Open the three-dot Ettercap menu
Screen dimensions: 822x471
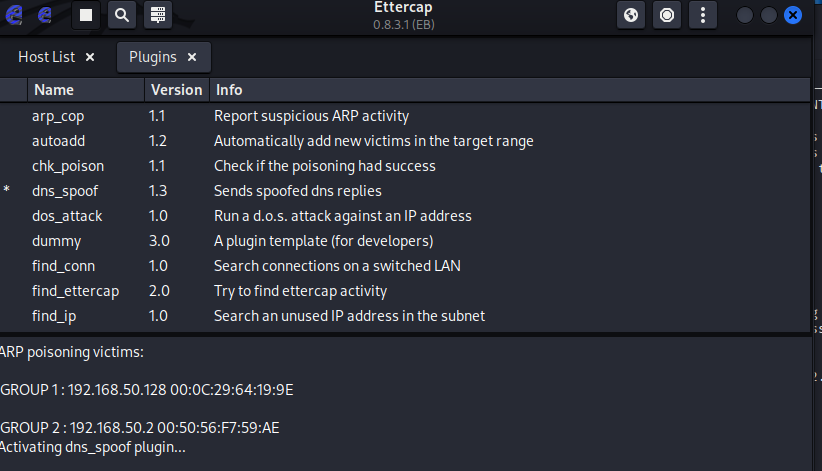pos(703,15)
